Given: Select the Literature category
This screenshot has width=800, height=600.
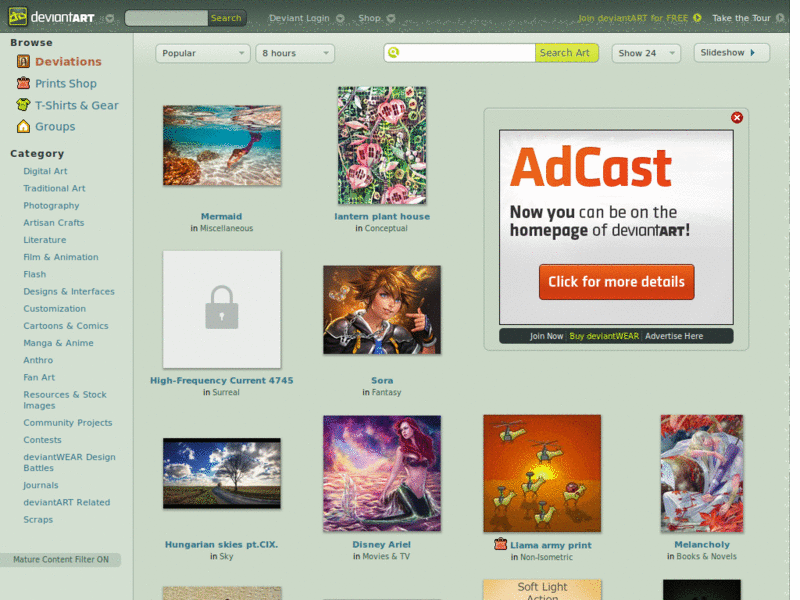Looking at the screenshot, I should [44, 240].
